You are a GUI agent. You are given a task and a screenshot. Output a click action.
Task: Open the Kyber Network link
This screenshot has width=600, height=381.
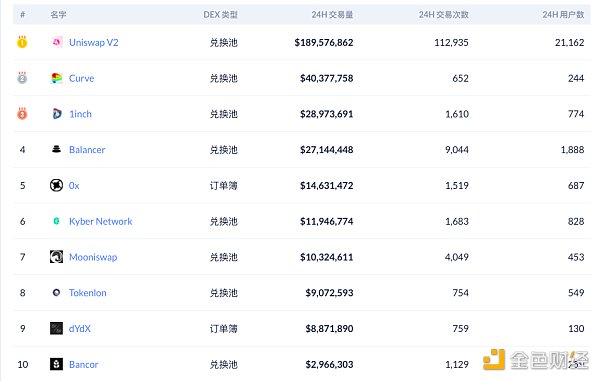tap(101, 221)
